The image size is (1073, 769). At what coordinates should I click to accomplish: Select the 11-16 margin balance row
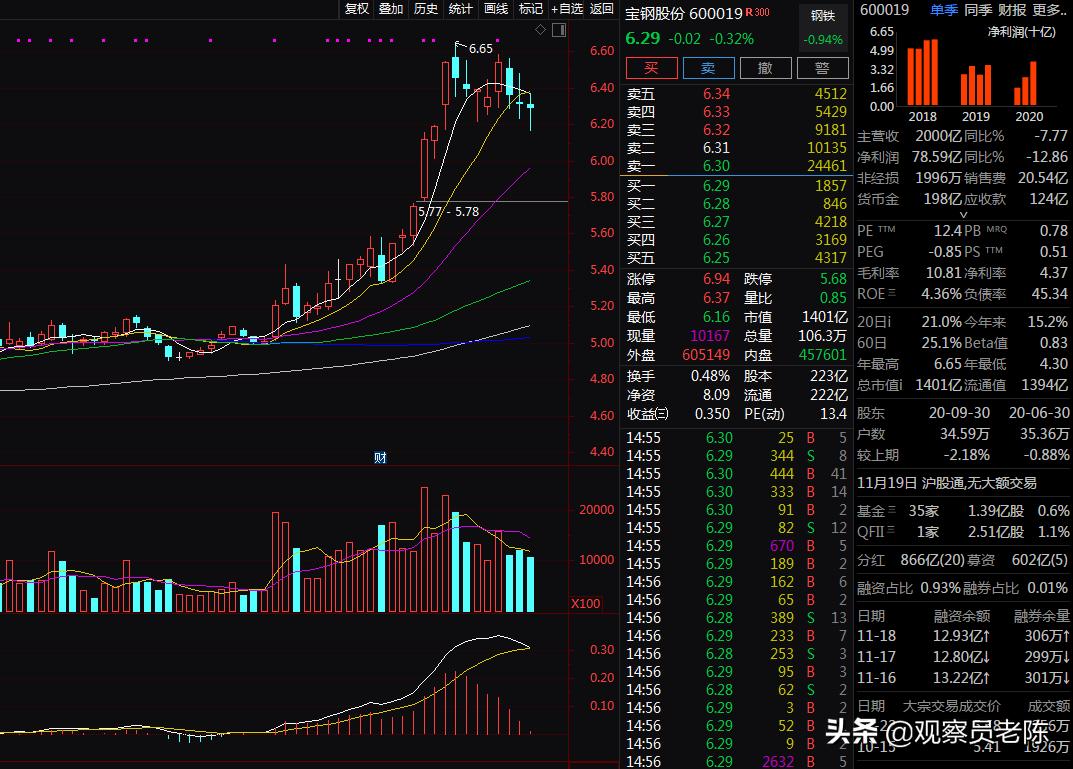pos(964,678)
